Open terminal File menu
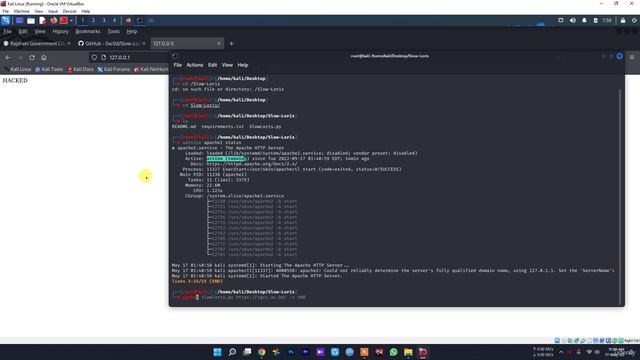Screen dimensions: 640x360 pyautogui.click(x=178, y=65)
